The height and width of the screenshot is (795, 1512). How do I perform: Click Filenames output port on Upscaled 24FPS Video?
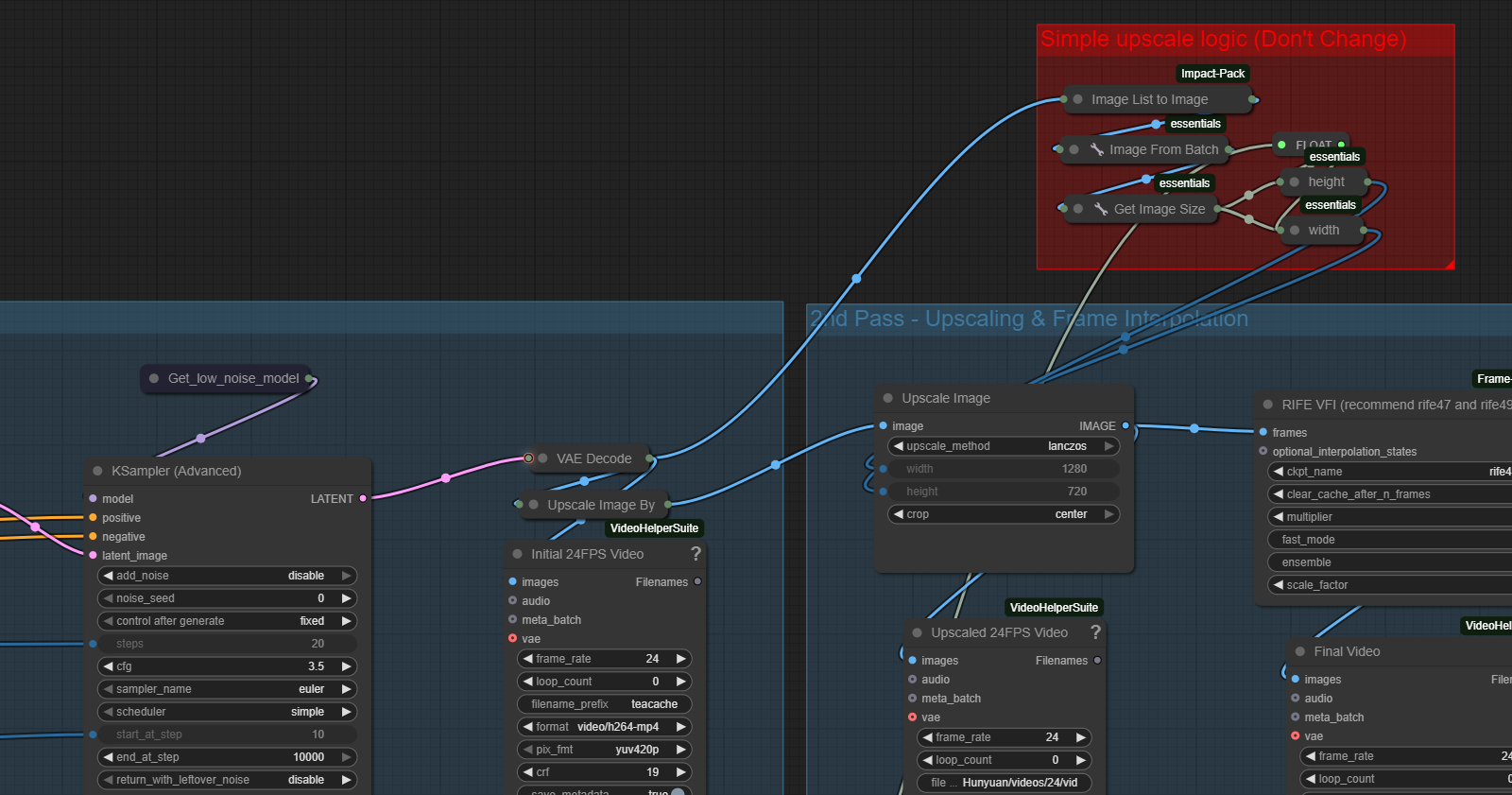[x=1097, y=660]
